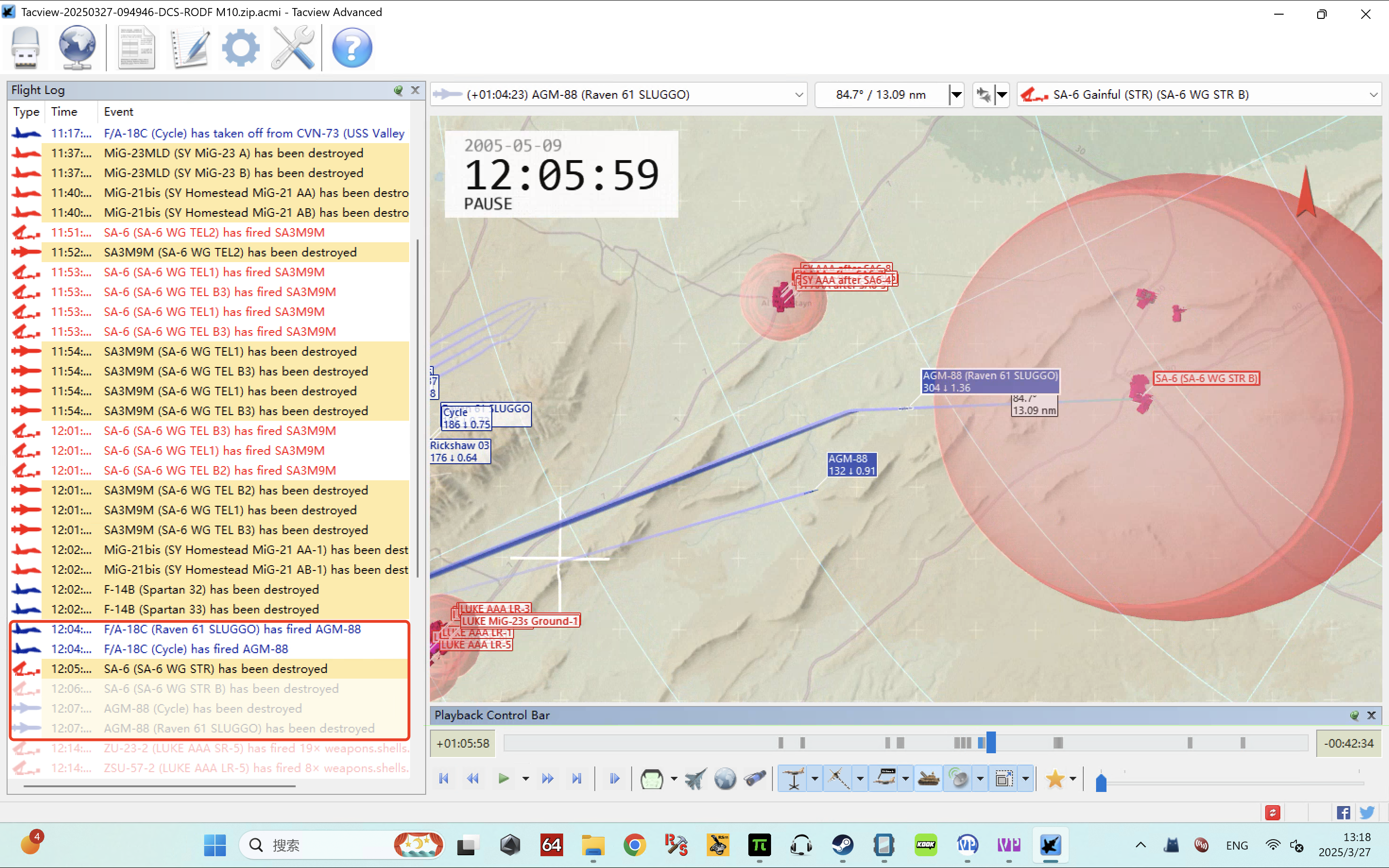Viewport: 1389px width, 868px height.
Task: Click the Time column header
Action: 64,111
